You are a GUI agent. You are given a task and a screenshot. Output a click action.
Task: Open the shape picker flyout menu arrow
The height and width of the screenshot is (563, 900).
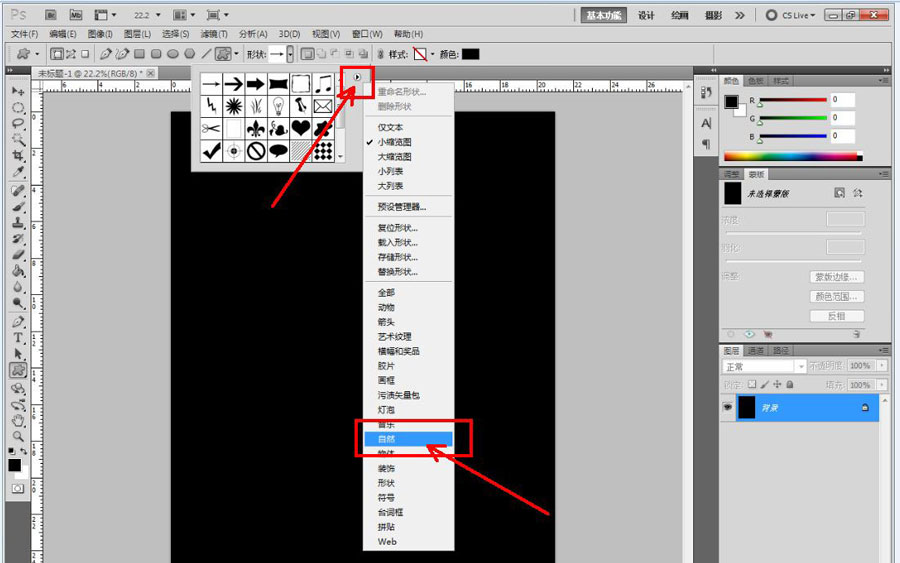(358, 76)
